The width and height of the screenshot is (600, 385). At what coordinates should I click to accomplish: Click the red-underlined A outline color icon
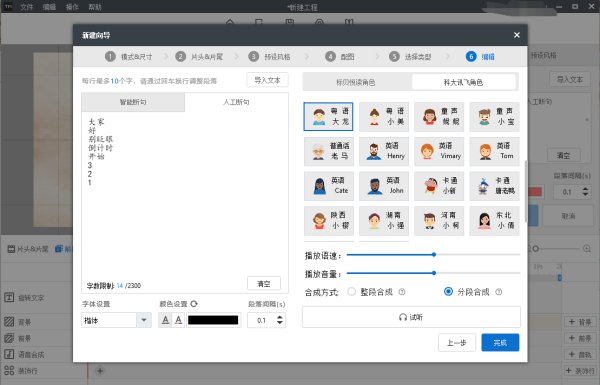(x=178, y=320)
